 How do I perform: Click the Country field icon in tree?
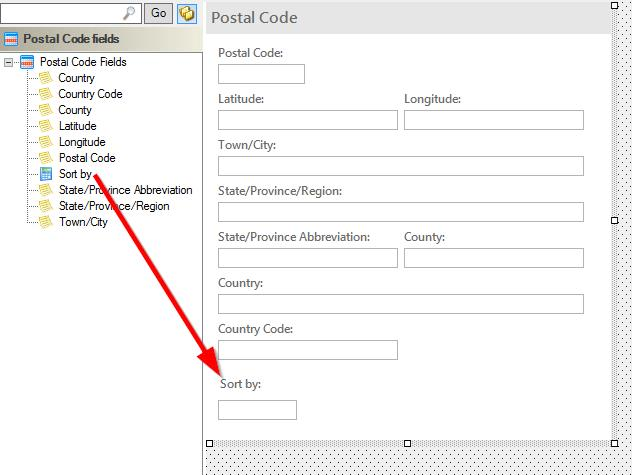pos(45,78)
